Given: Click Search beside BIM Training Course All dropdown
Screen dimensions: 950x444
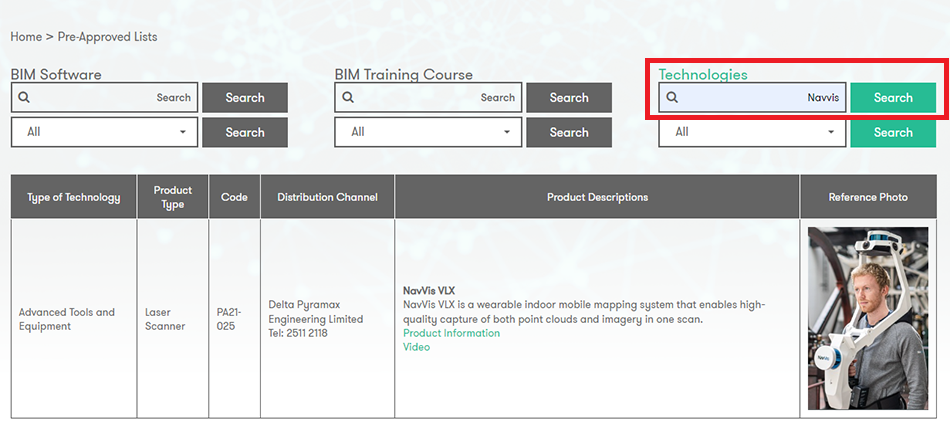Looking at the screenshot, I should (569, 132).
